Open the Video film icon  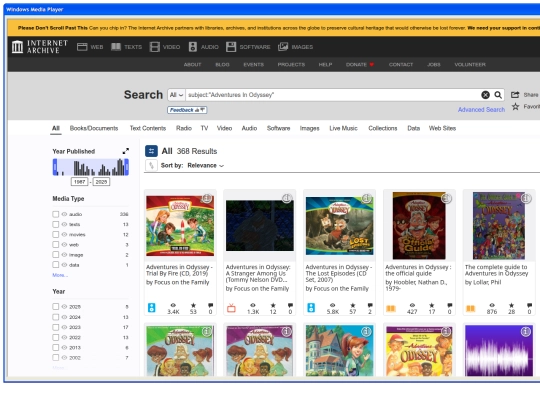click(155, 47)
